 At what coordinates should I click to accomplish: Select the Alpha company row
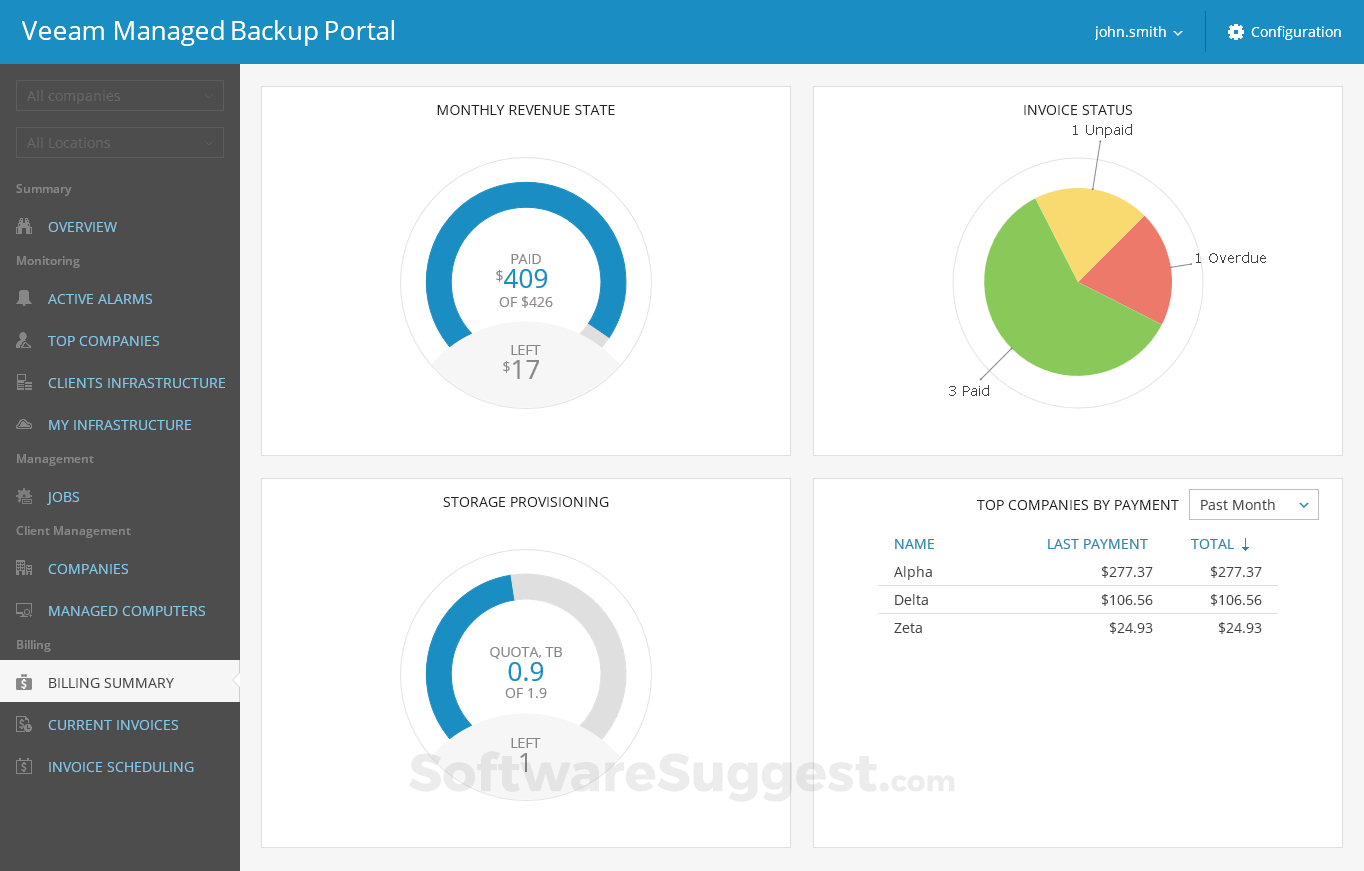[1078, 572]
